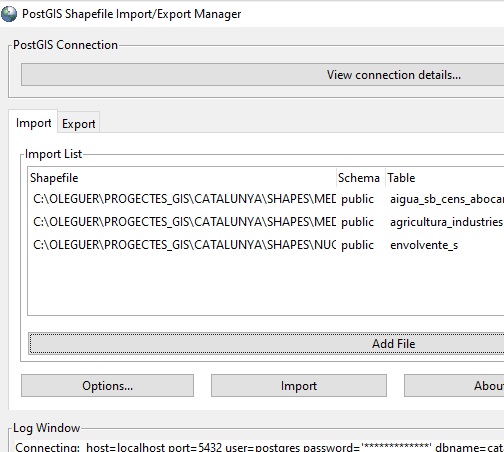Edit public schema for agricultura_industries row

pos(358,222)
